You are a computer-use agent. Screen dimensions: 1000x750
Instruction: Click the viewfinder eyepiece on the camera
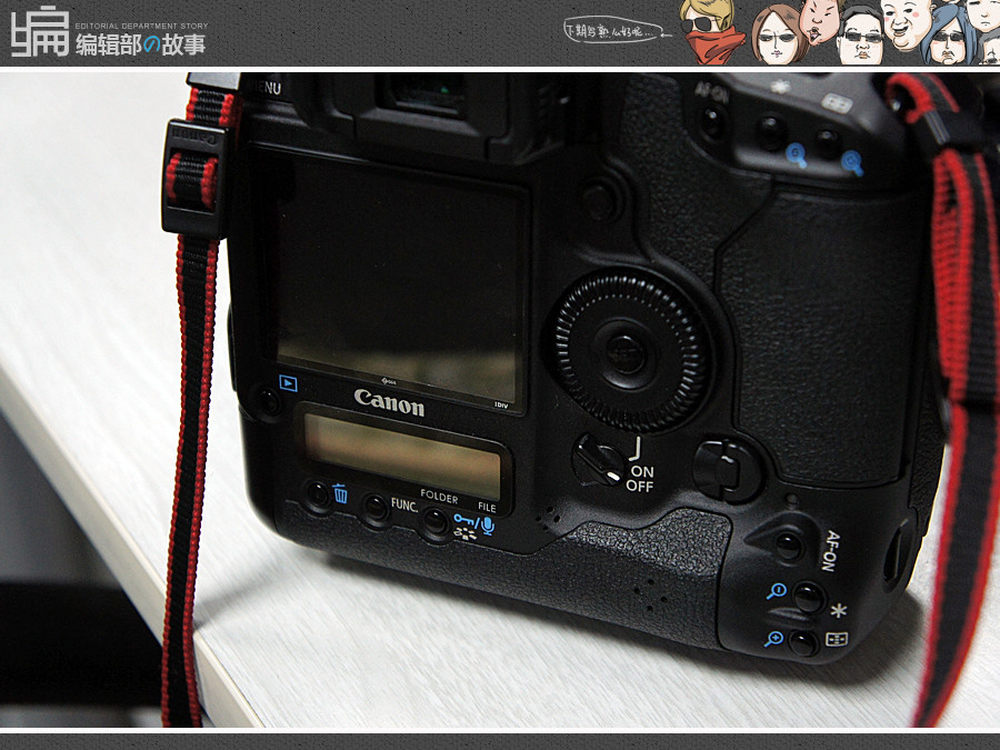point(429,95)
